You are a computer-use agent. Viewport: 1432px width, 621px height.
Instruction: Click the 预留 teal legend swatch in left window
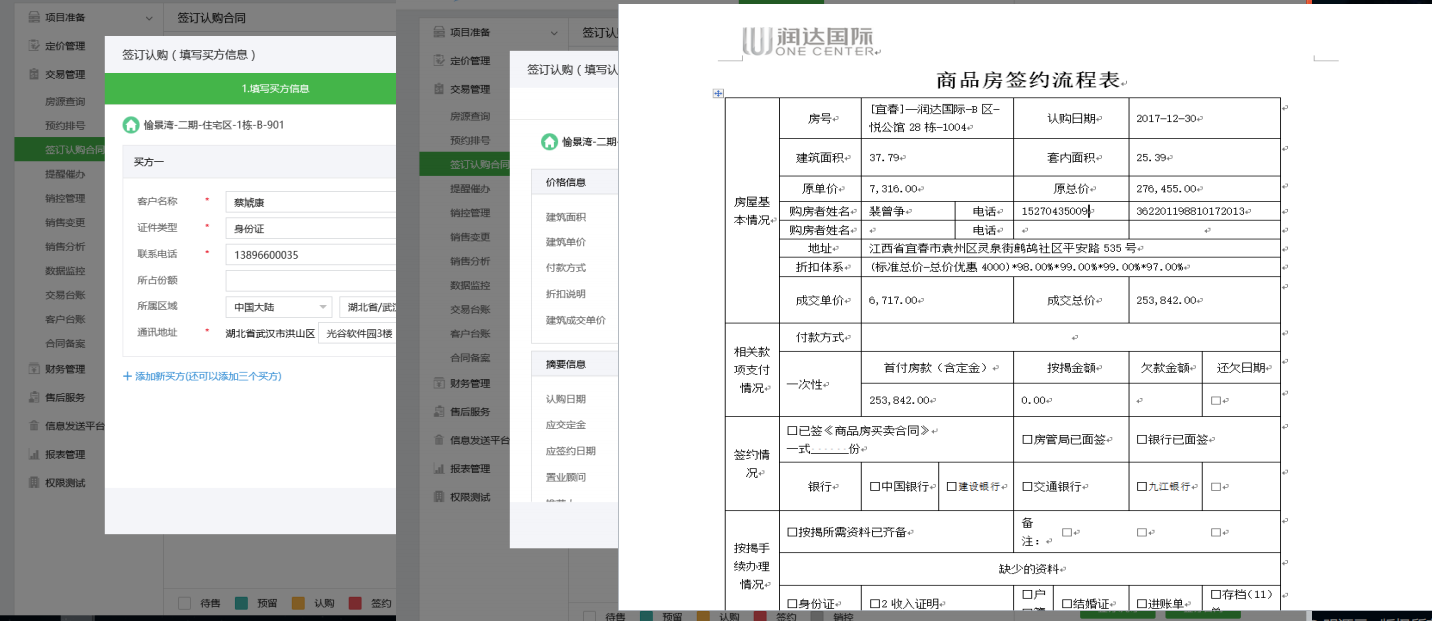click(x=241, y=603)
